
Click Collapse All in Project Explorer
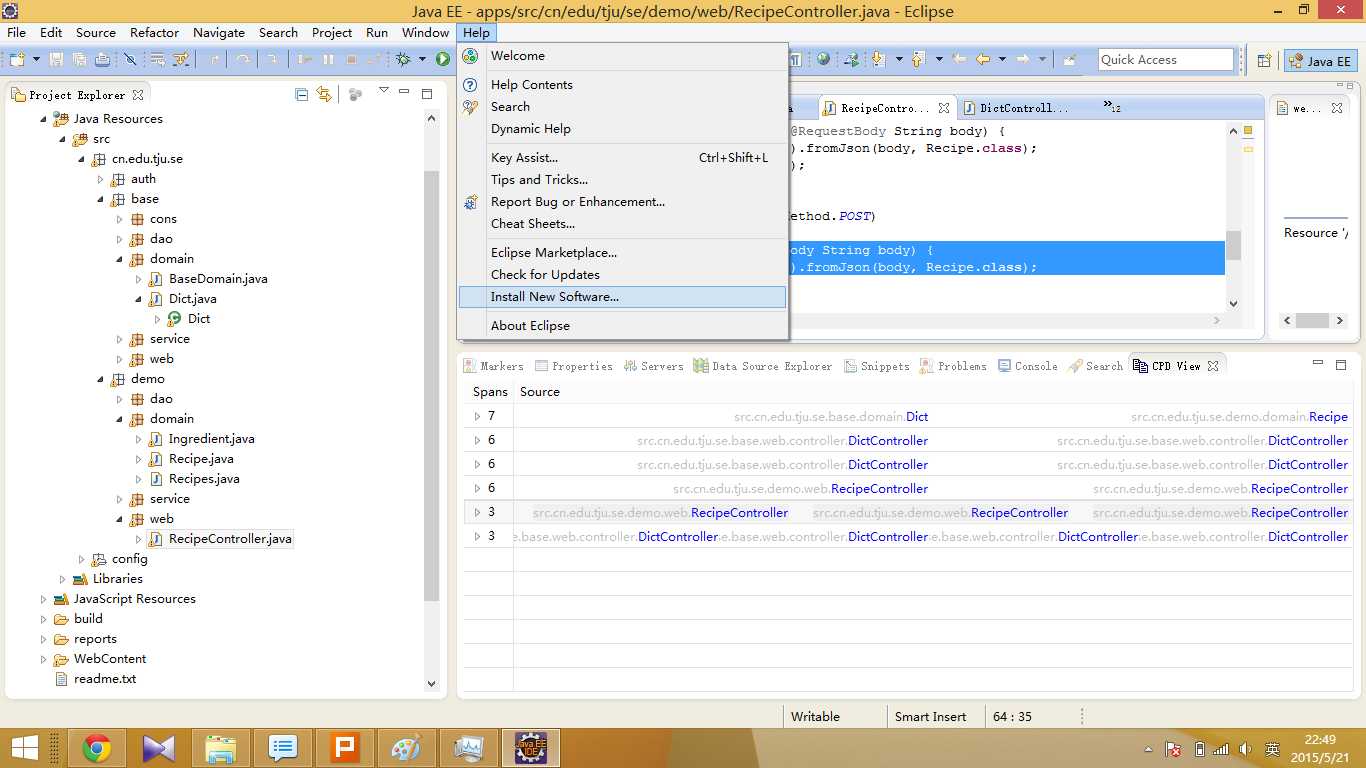301,95
